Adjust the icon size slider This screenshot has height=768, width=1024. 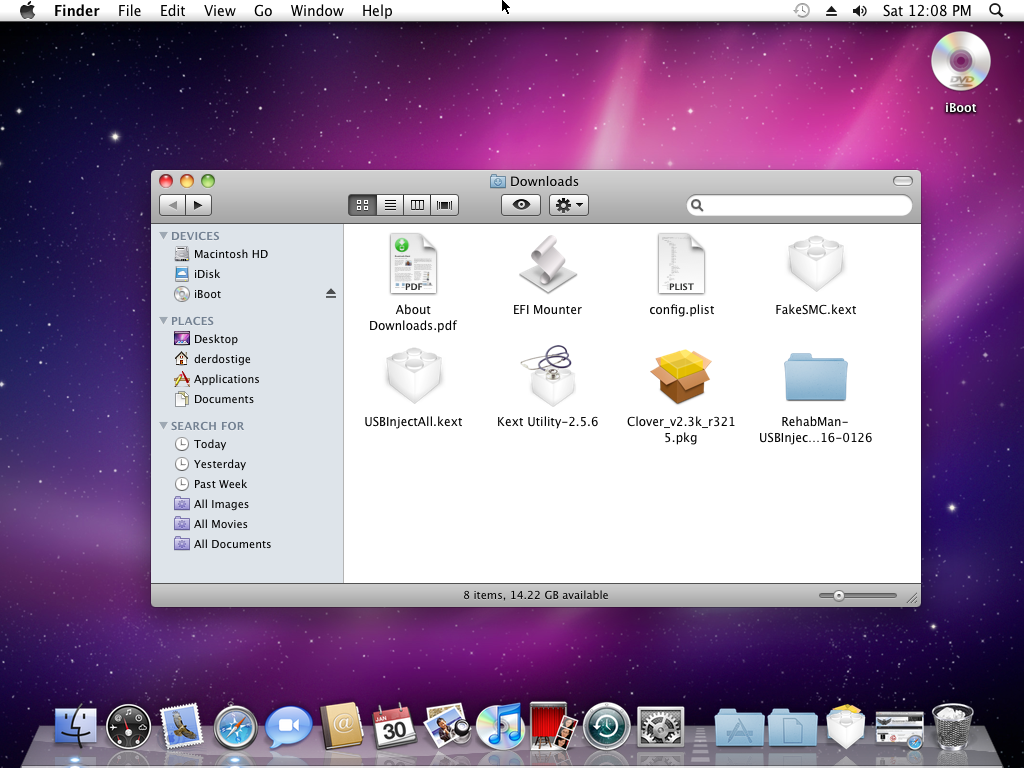pyautogui.click(x=839, y=596)
